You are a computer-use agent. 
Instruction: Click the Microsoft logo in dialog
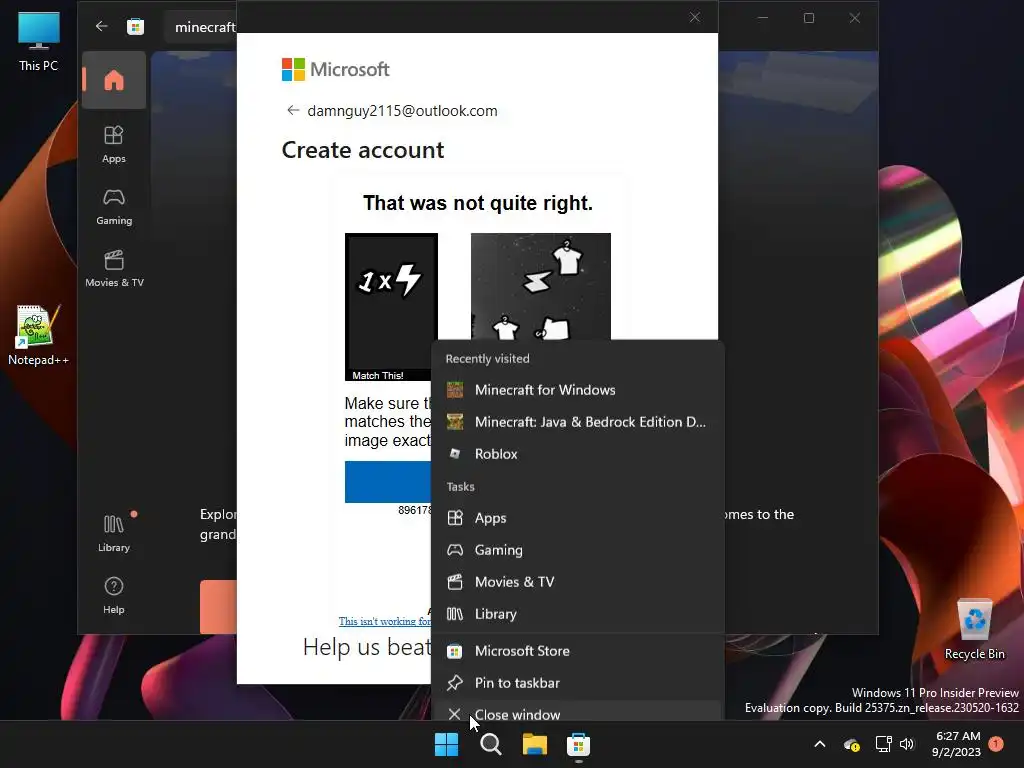pyautogui.click(x=336, y=69)
